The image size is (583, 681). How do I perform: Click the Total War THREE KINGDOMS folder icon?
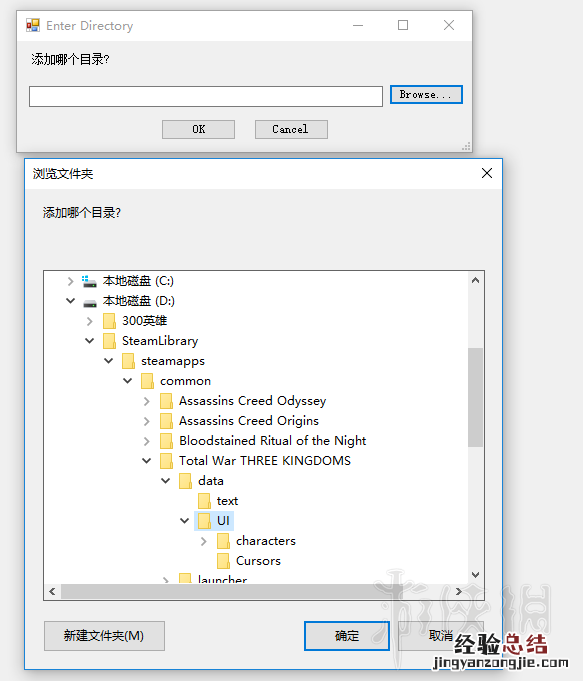pyautogui.click(x=166, y=461)
